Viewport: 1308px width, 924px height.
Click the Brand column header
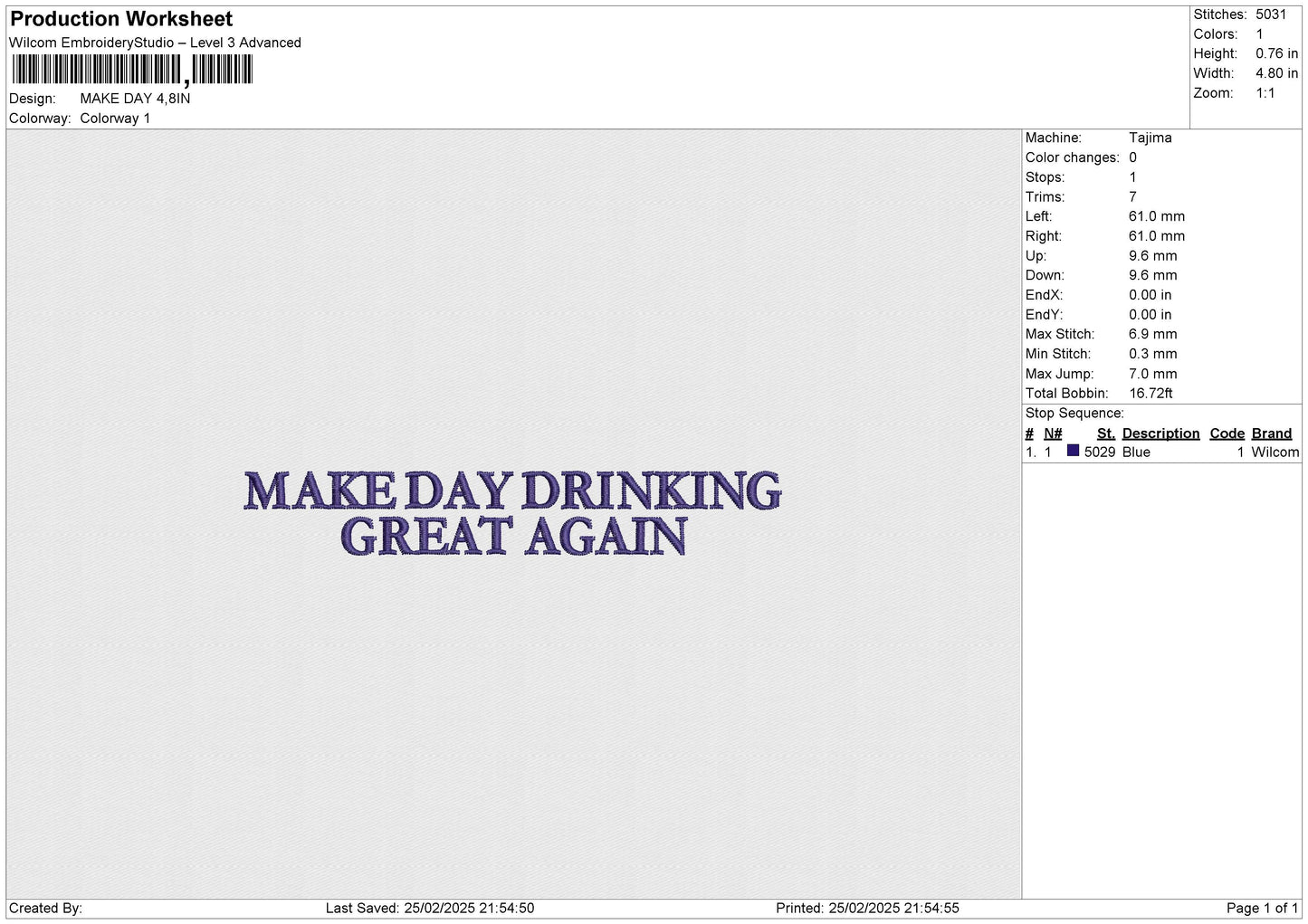click(1271, 433)
